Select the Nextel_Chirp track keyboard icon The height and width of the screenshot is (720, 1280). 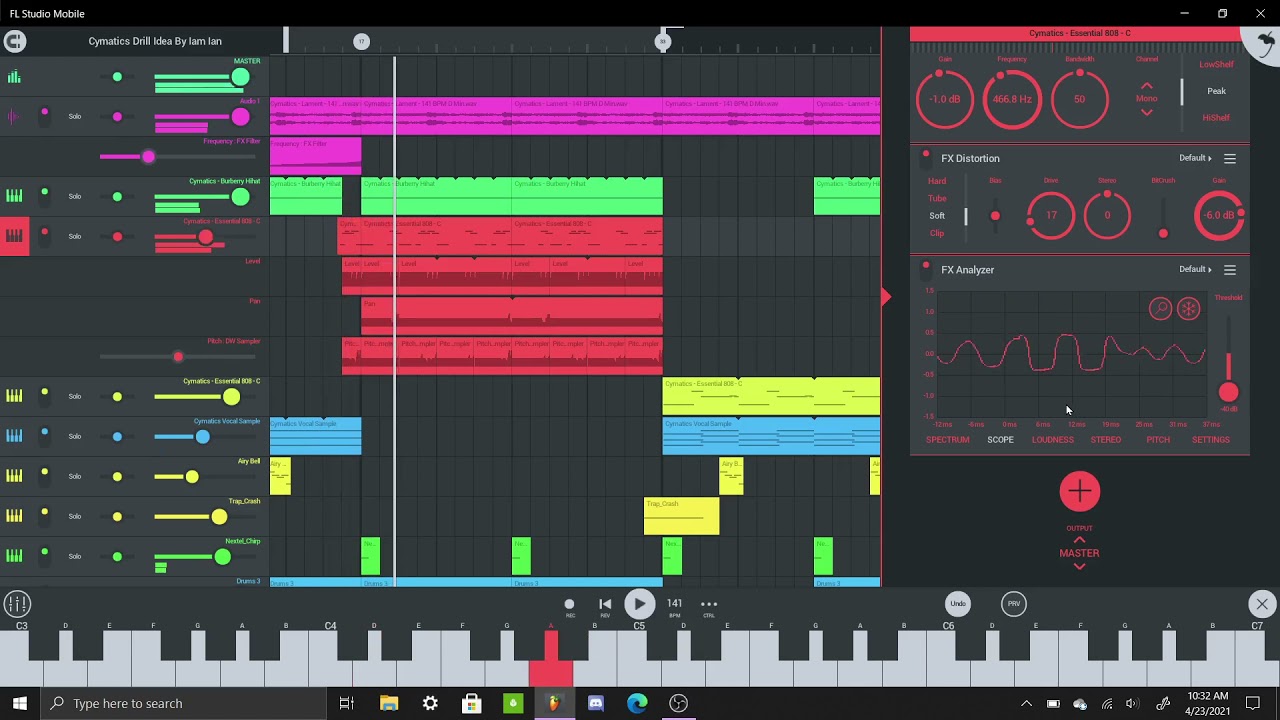(x=14, y=557)
